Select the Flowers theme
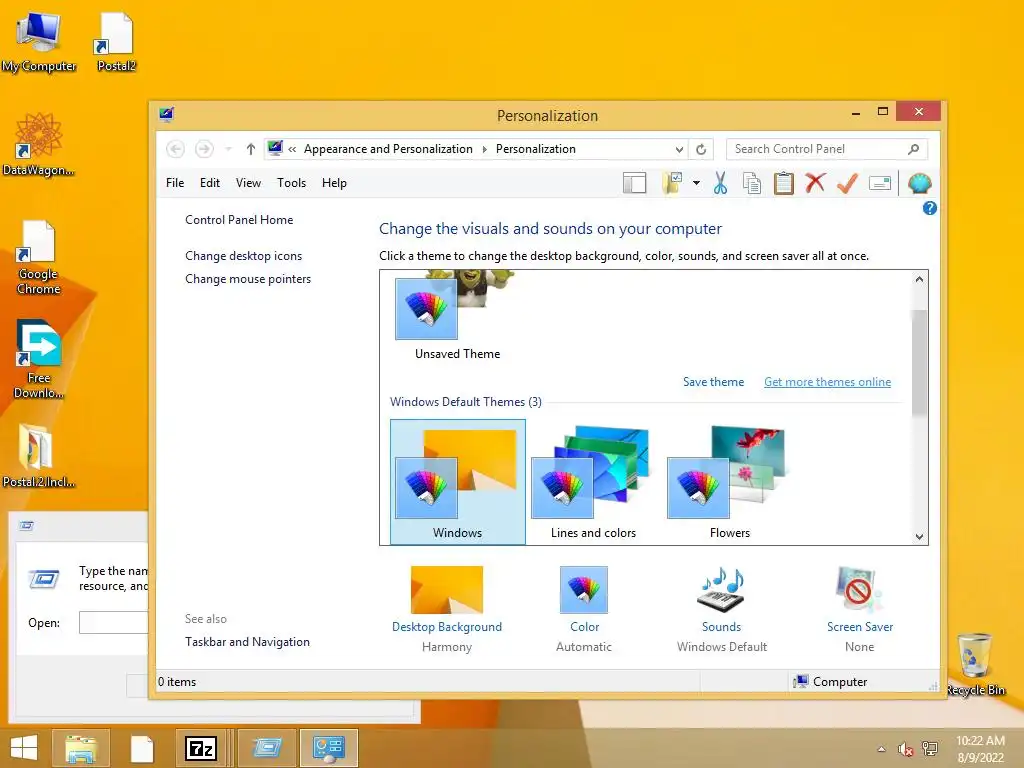 [x=729, y=482]
